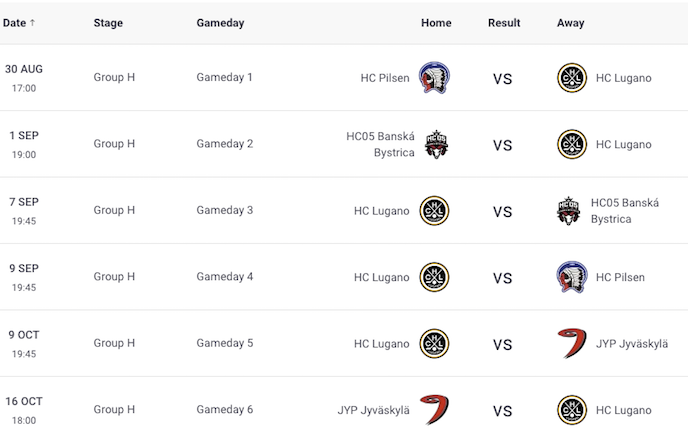Click JYP Jyväskylä home logo in Gameday 6
688x440 pixels.
click(x=434, y=410)
